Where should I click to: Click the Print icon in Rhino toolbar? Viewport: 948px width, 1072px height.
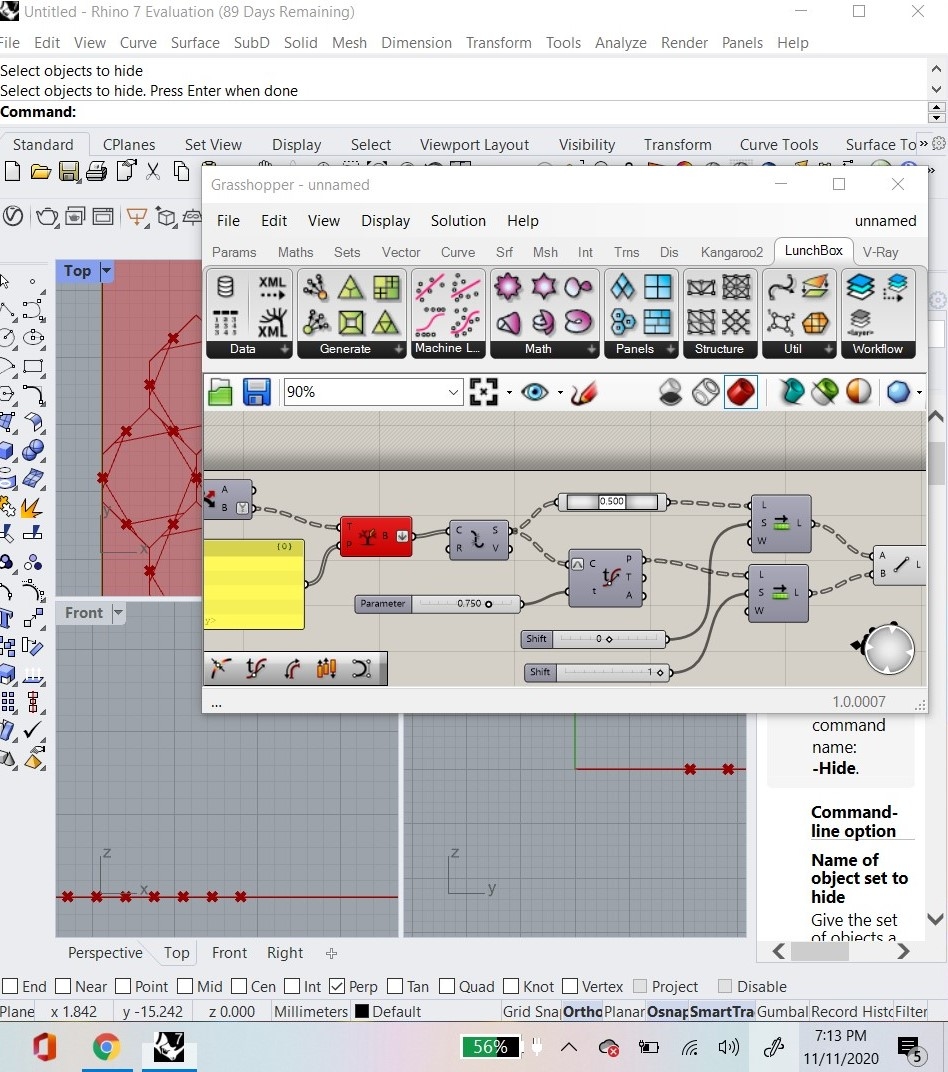(96, 171)
